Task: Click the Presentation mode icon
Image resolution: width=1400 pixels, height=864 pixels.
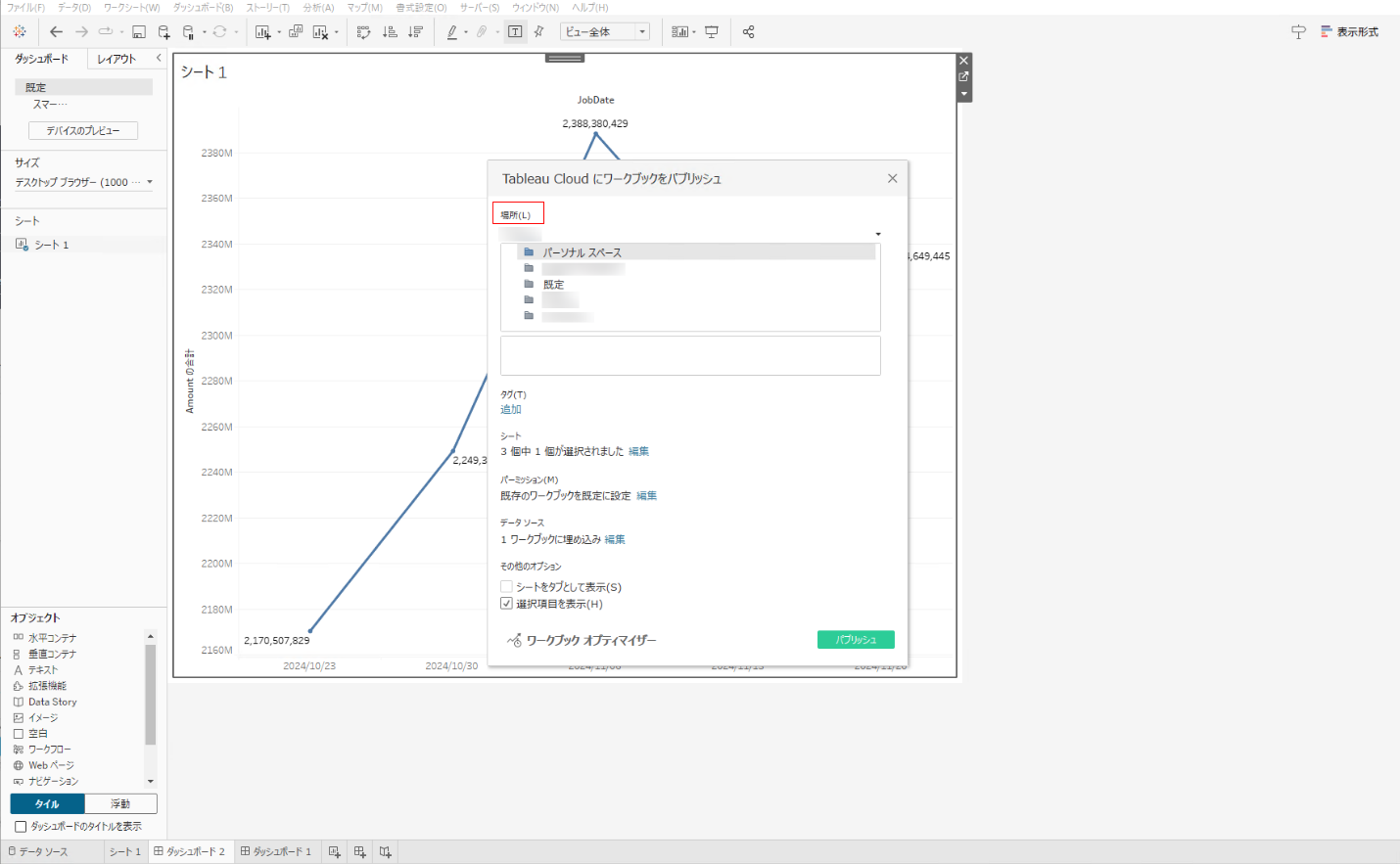Action: (x=712, y=32)
